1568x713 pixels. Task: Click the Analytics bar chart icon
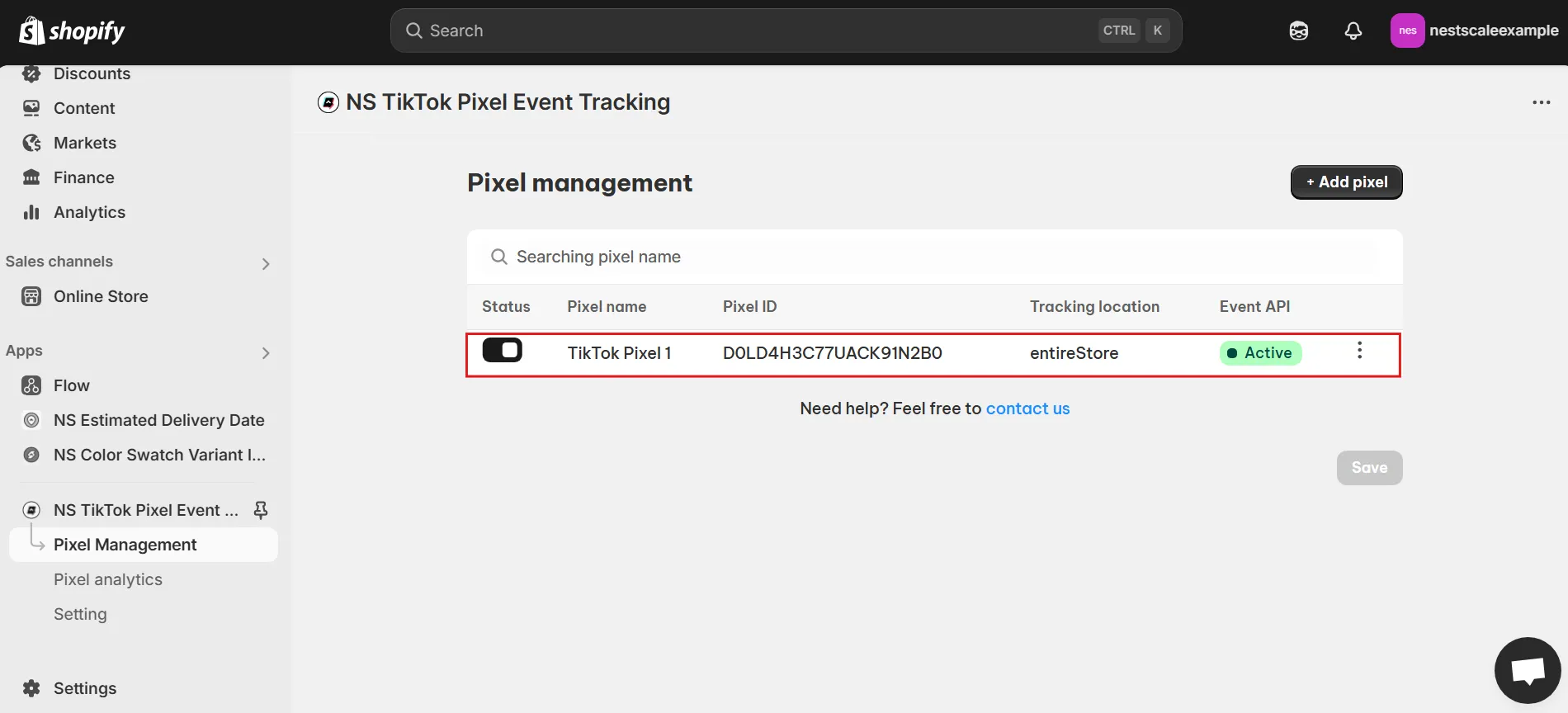(x=31, y=212)
